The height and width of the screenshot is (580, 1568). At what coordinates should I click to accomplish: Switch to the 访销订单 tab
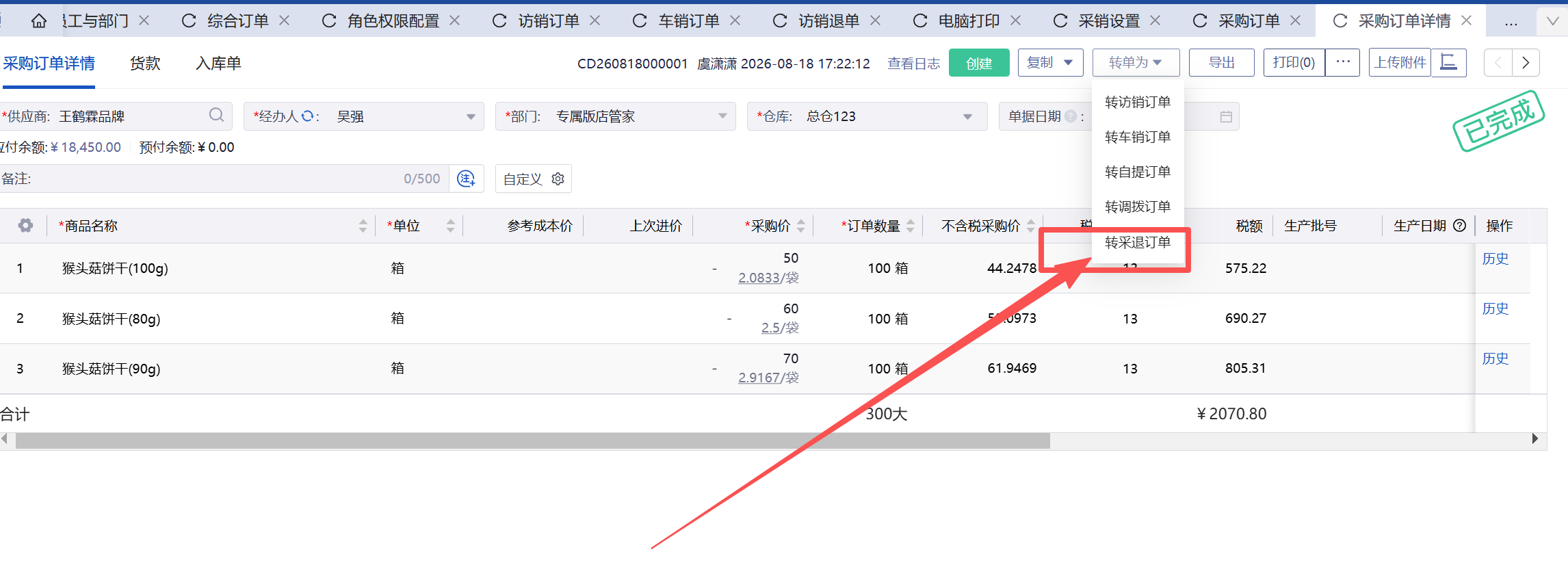(x=549, y=21)
